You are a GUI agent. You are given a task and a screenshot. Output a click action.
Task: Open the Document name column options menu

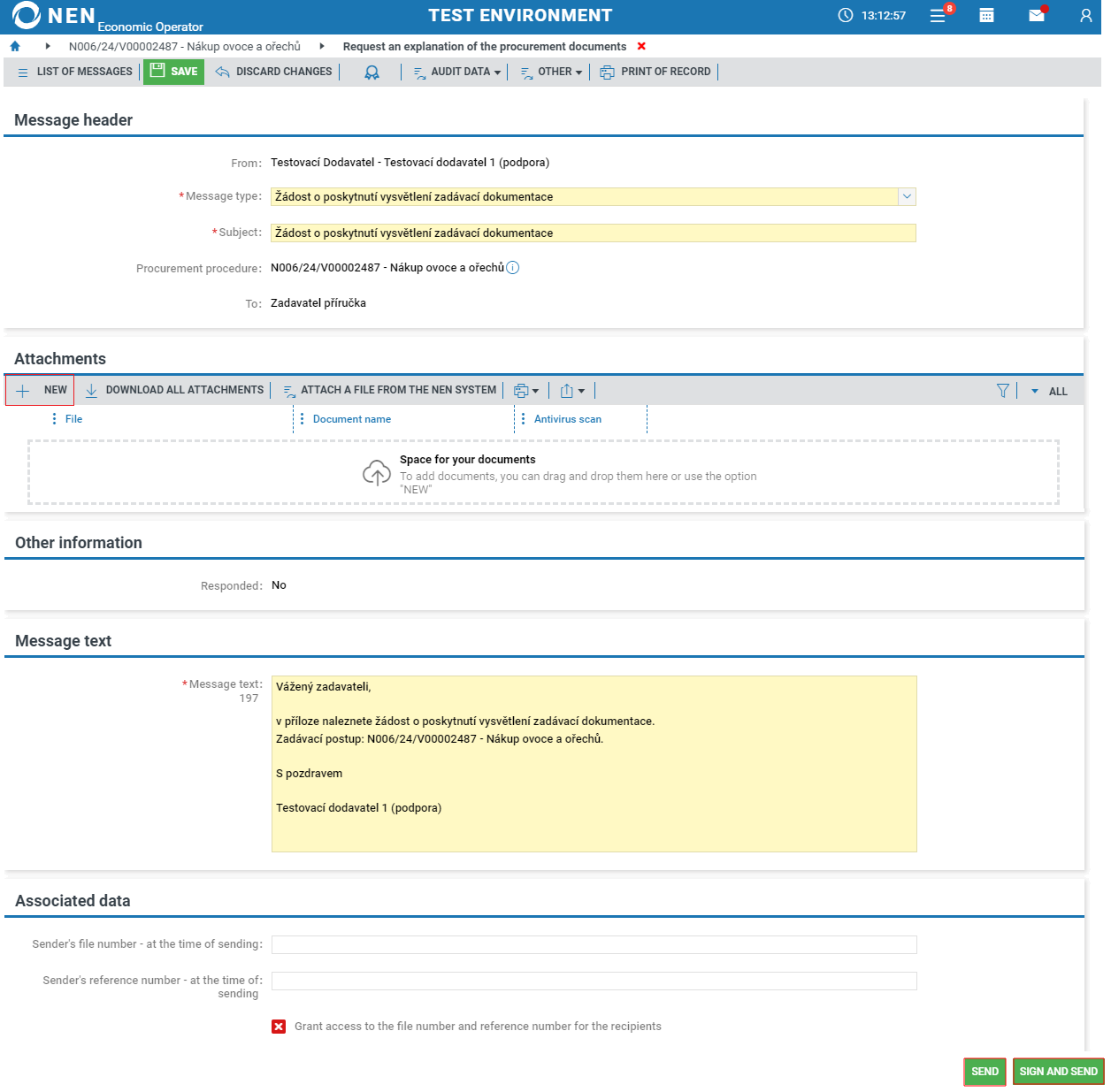point(303,419)
